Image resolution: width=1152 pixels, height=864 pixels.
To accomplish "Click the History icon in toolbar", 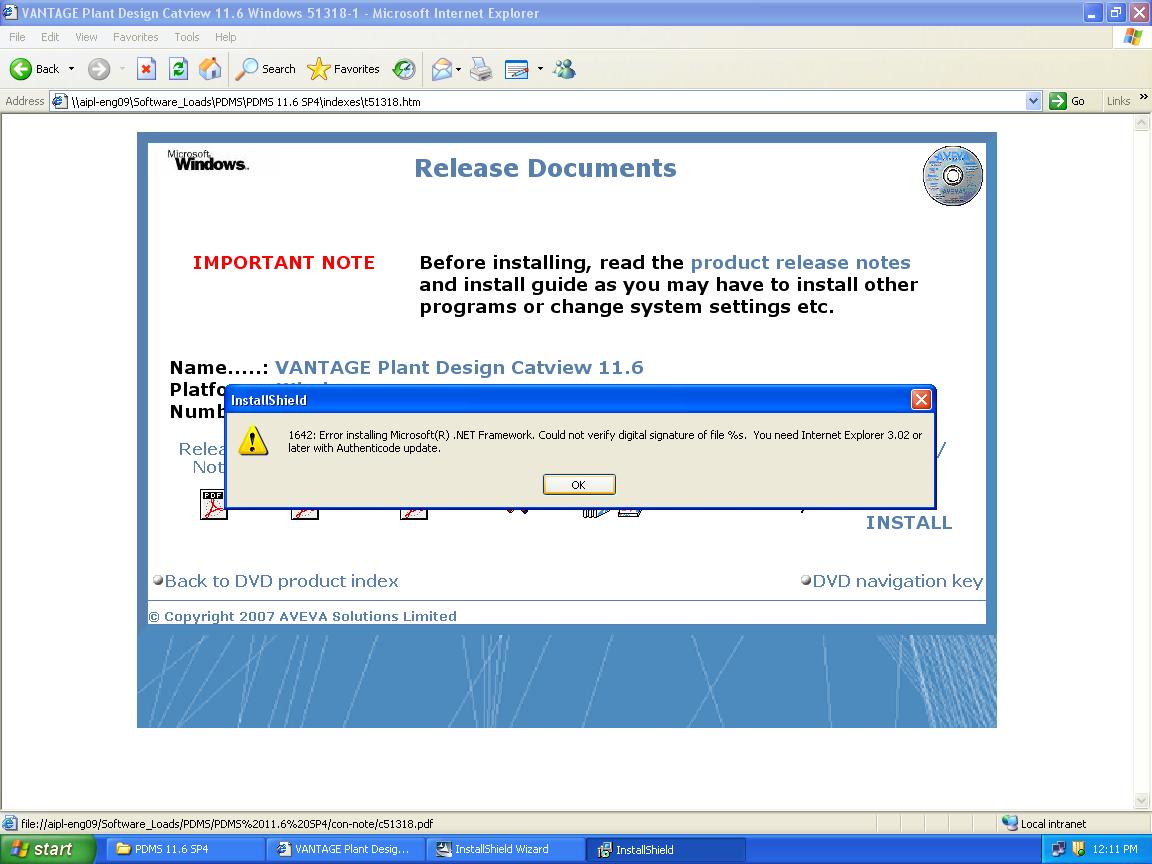I will point(403,69).
